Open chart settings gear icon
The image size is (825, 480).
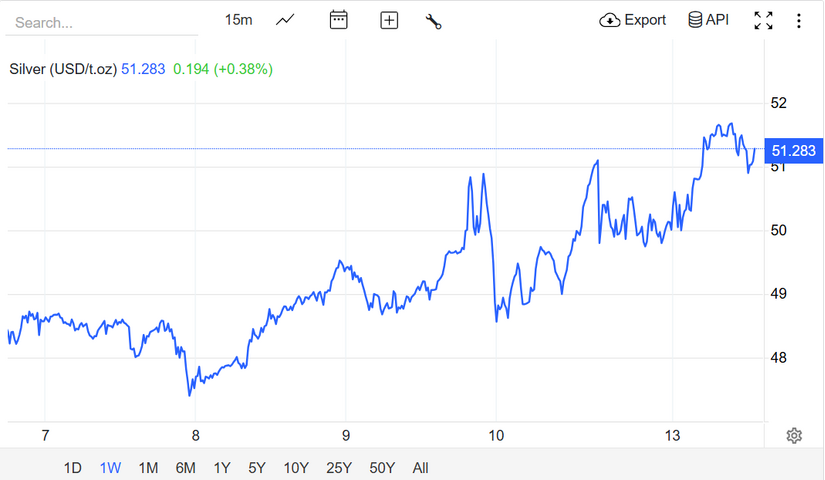794,435
